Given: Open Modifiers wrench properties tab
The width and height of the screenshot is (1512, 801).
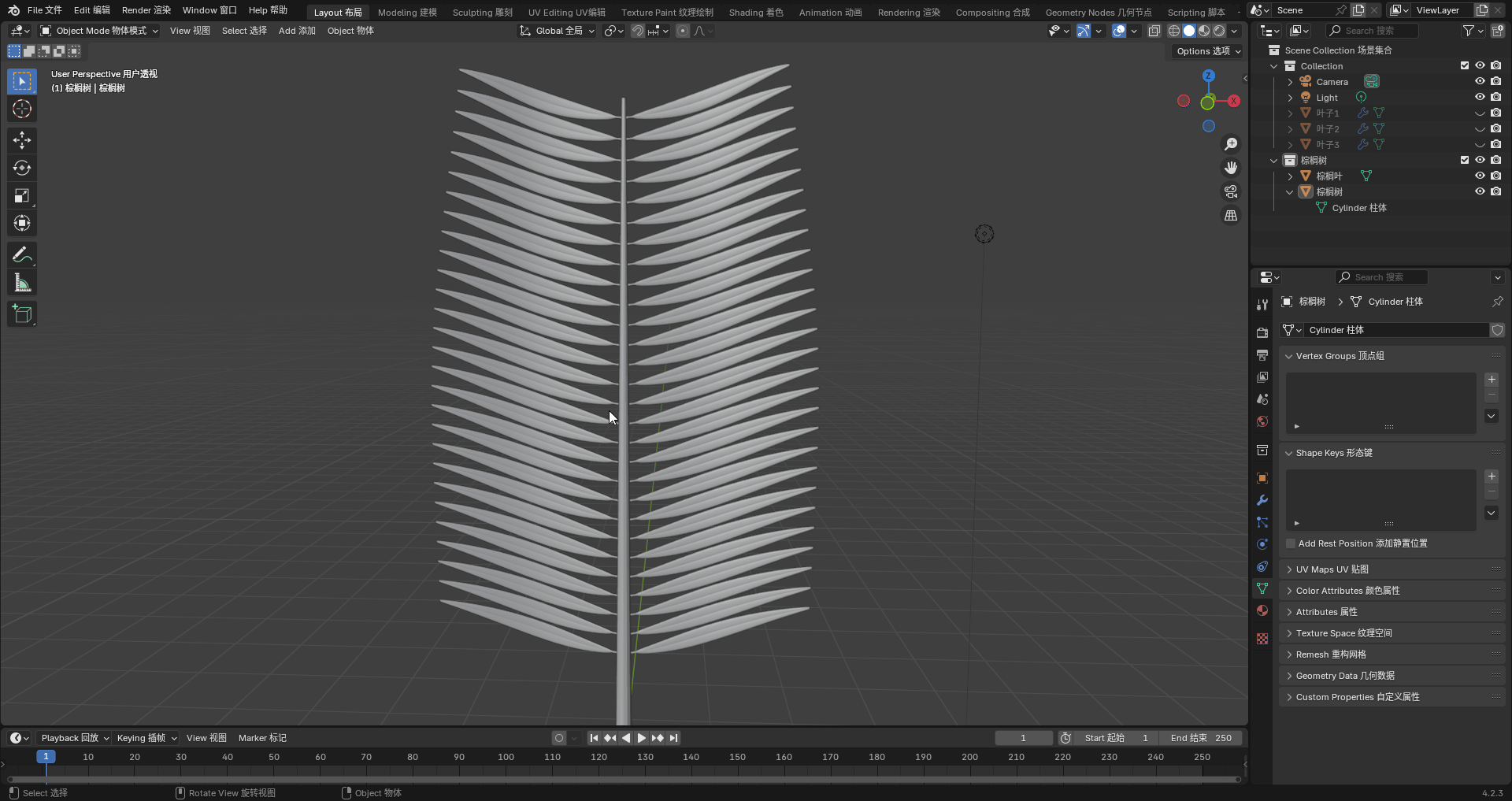Looking at the screenshot, I should (1262, 500).
